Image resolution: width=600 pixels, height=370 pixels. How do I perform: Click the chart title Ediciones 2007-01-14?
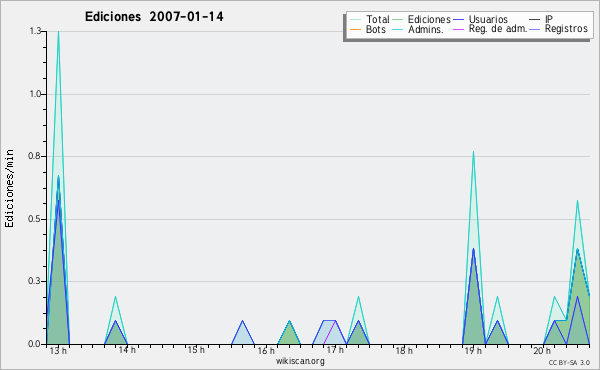coord(154,17)
